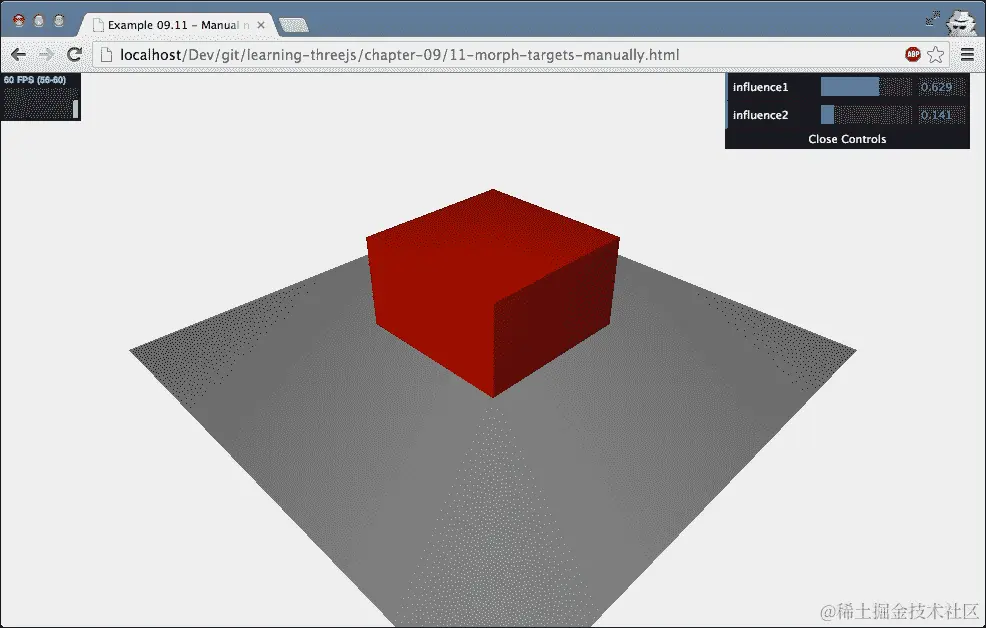Bookmark the page with the star icon
Image resolution: width=986 pixels, height=628 pixels.
pyautogui.click(x=936, y=54)
